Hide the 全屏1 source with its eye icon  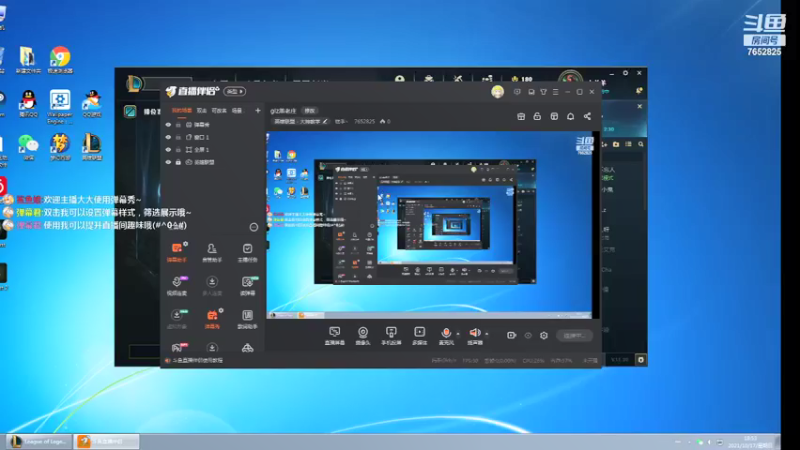(x=168, y=149)
